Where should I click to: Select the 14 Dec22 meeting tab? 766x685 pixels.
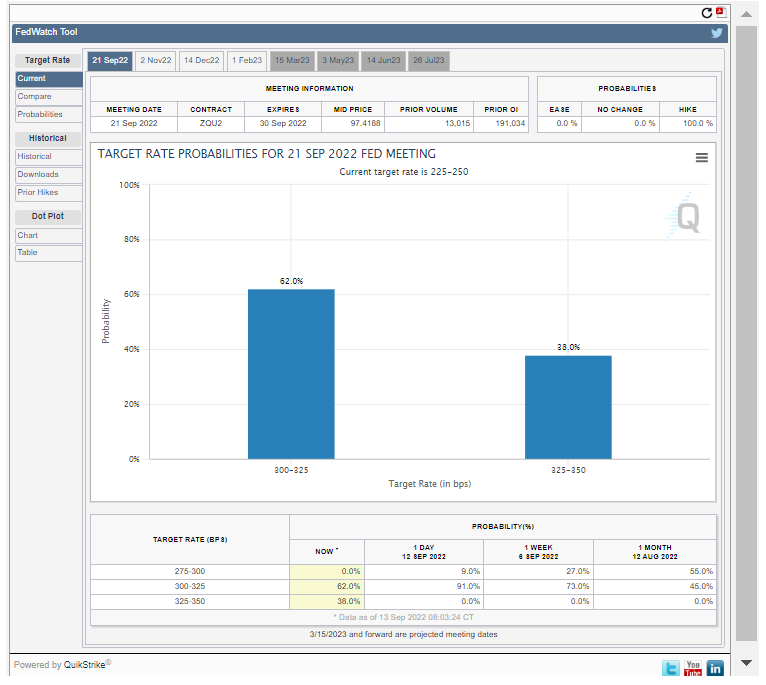(x=201, y=61)
